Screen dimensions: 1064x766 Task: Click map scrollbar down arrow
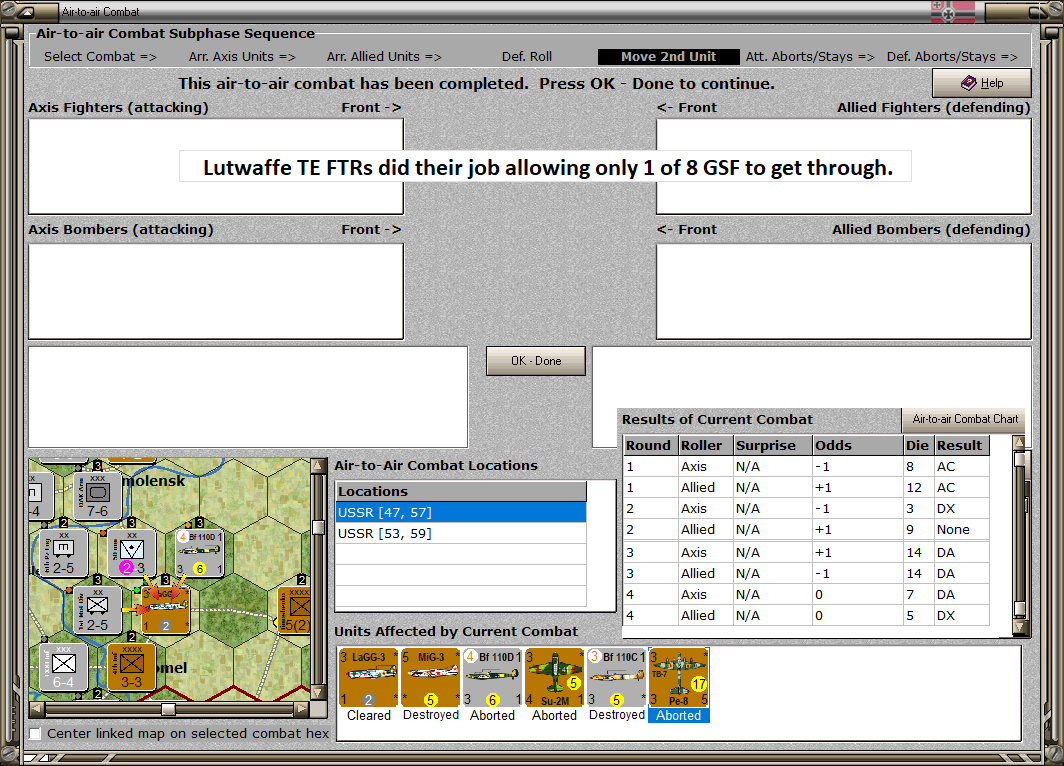318,693
